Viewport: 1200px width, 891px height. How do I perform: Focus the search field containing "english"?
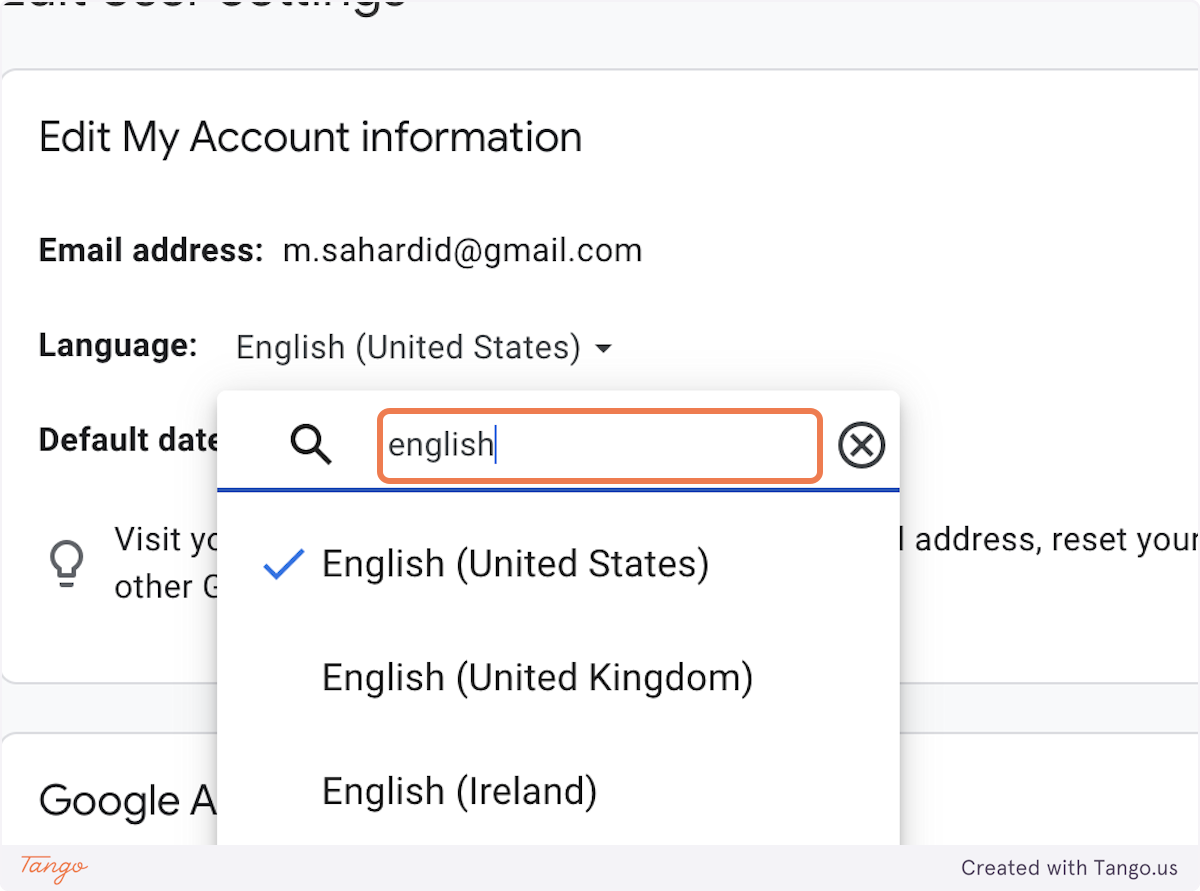[600, 445]
